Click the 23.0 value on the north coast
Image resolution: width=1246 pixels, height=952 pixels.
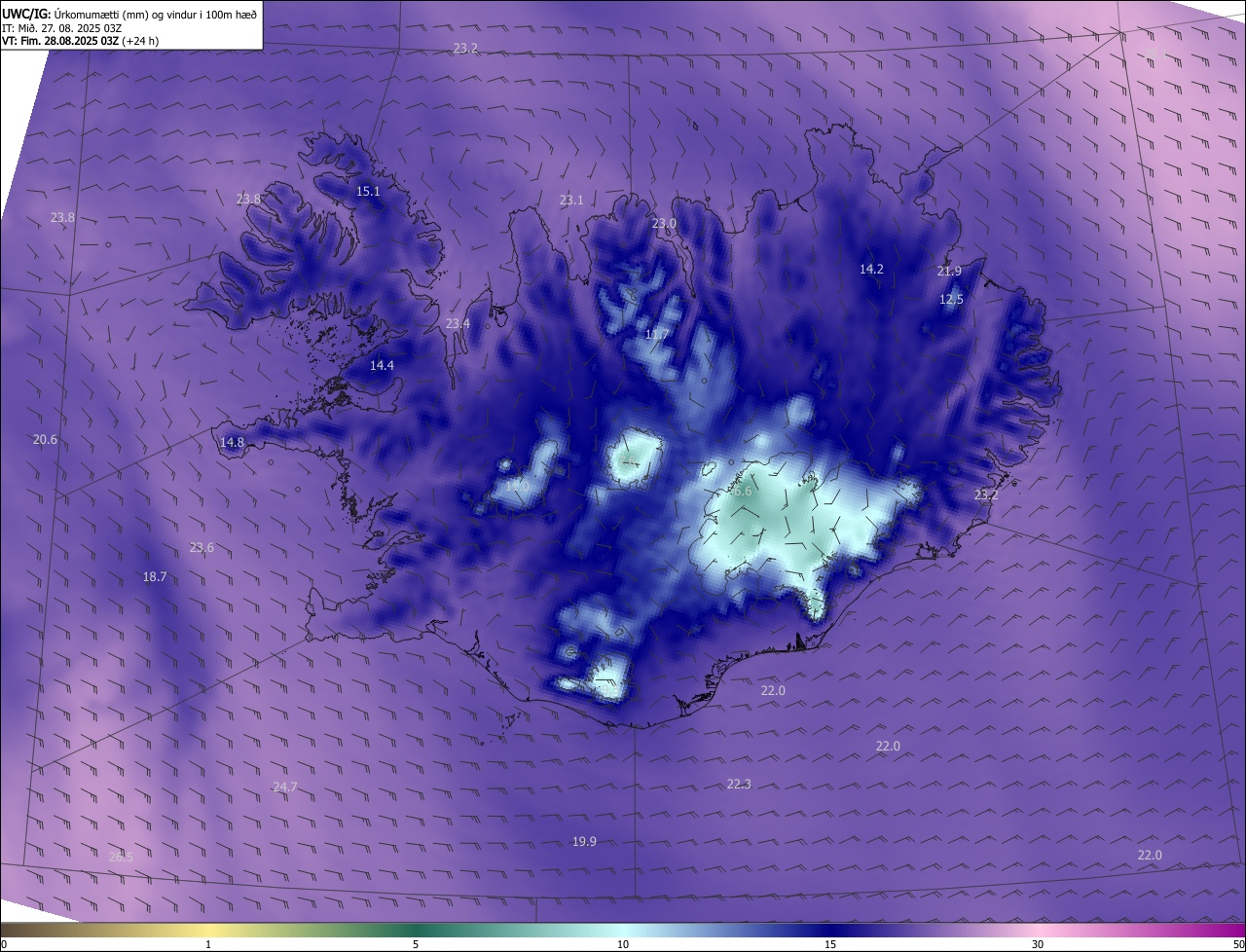coord(664,224)
